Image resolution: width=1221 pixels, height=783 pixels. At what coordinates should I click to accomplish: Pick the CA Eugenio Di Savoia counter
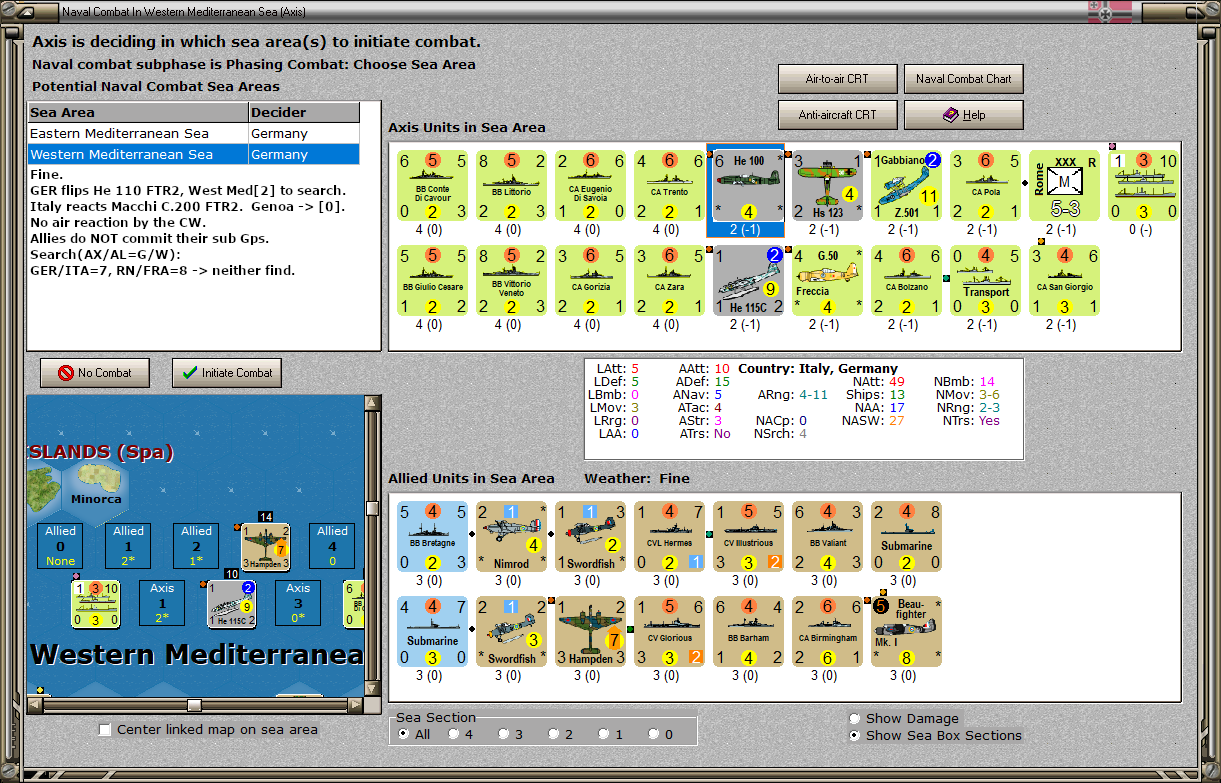590,186
